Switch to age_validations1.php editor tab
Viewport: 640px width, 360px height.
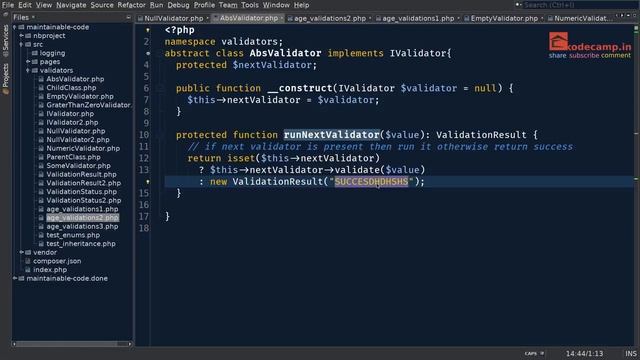[418, 18]
